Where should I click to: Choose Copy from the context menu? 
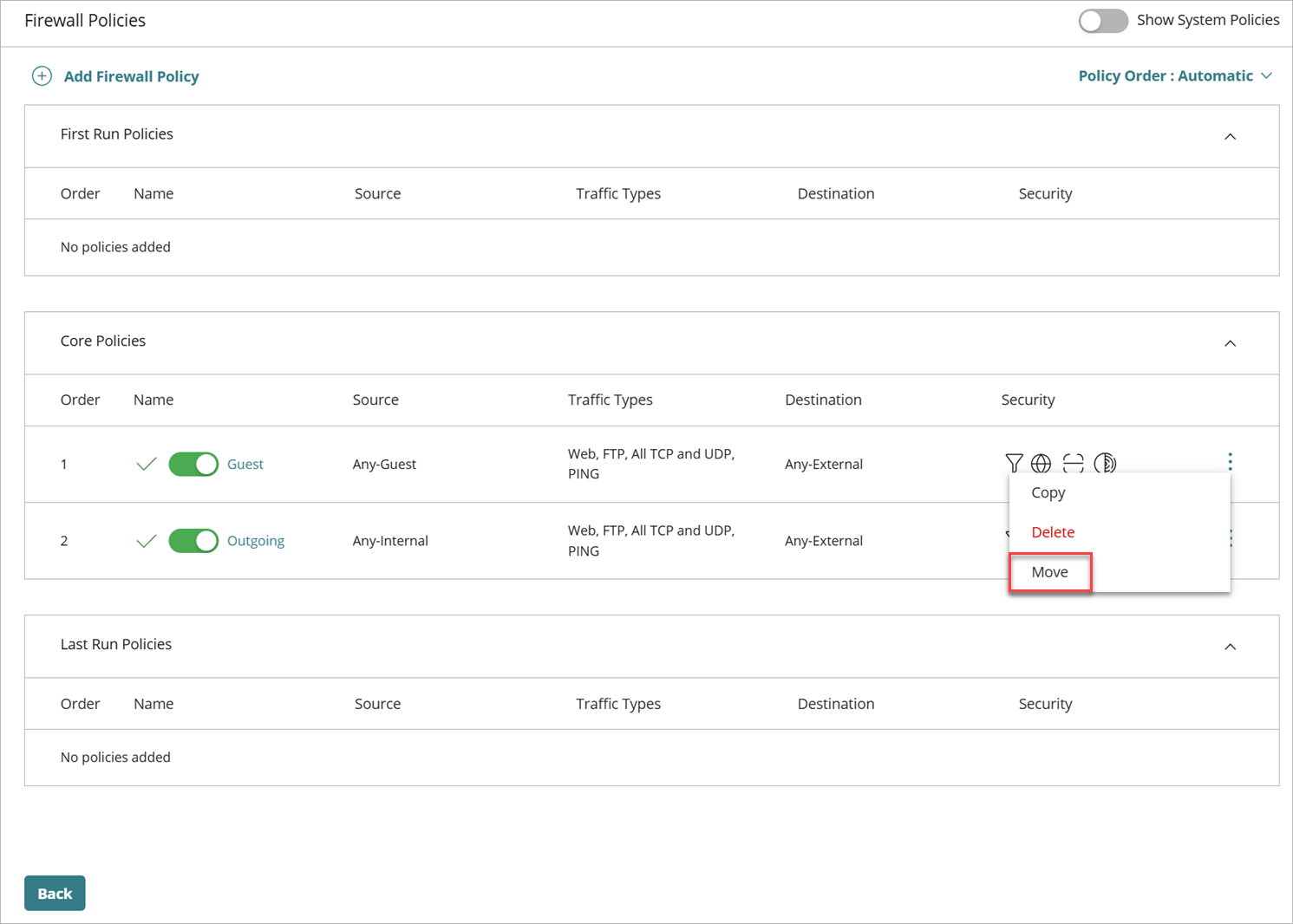coord(1048,492)
